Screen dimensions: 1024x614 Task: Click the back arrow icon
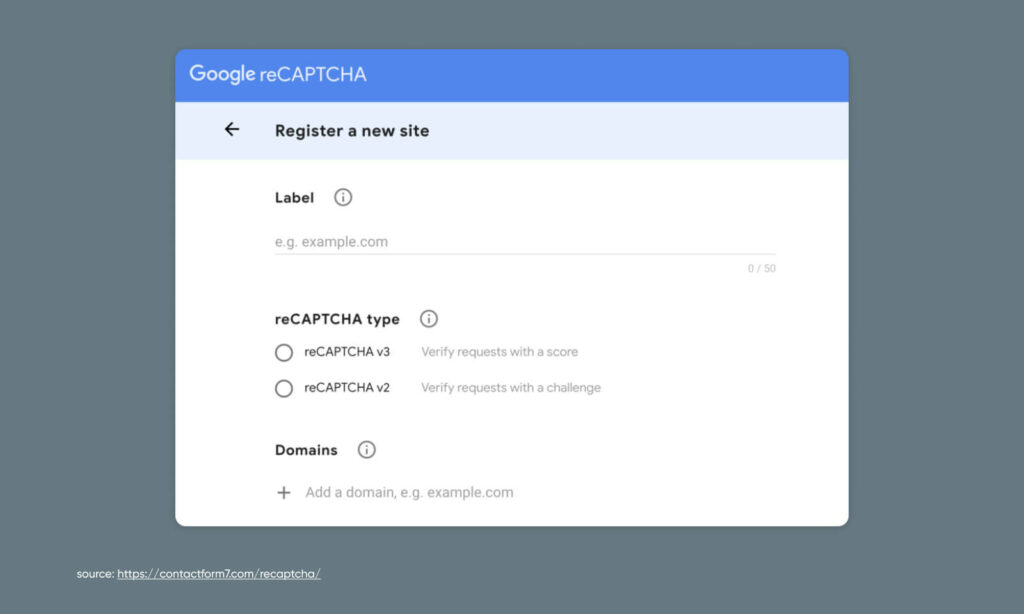[x=232, y=130]
